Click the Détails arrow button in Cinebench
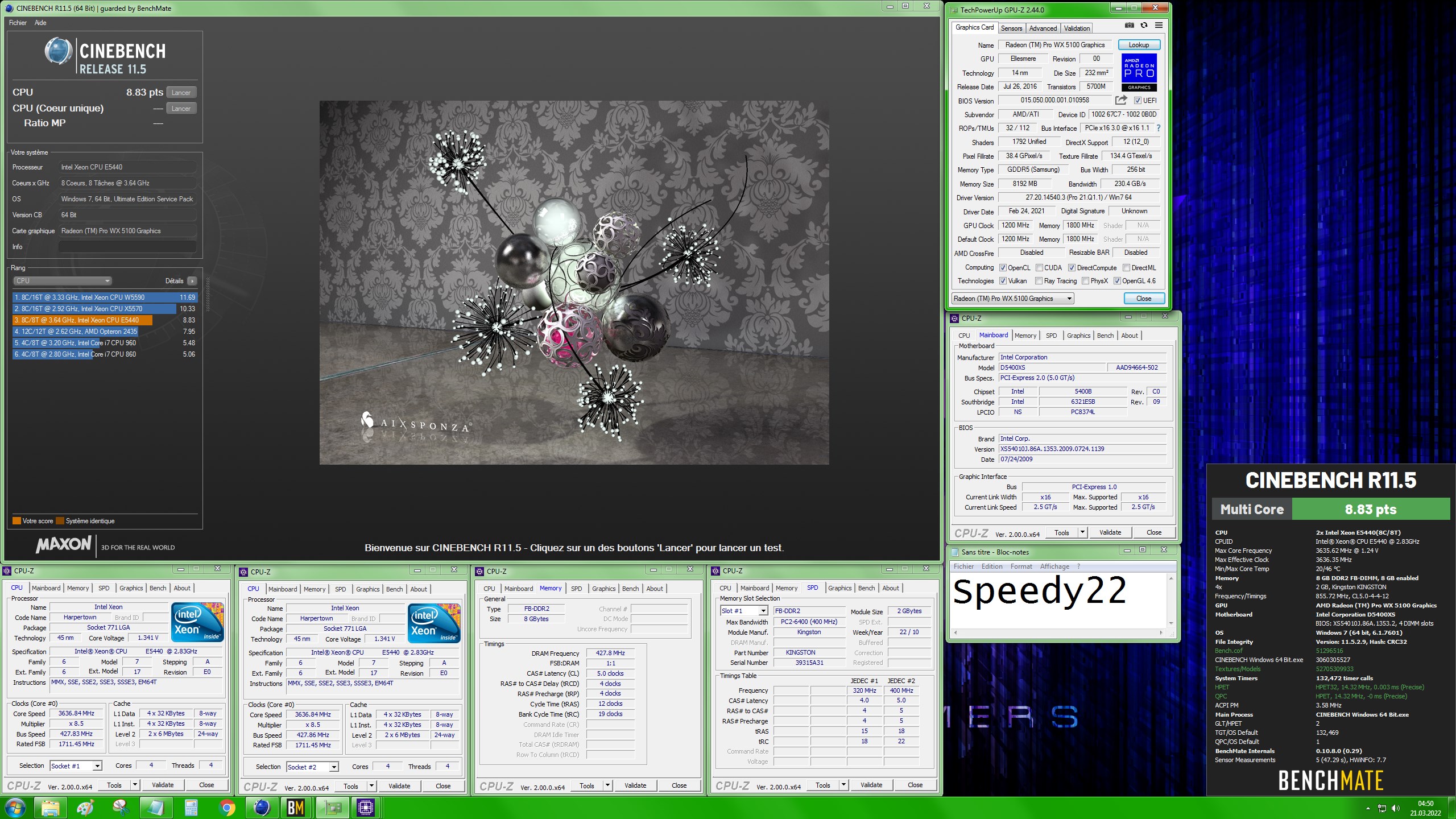 (x=192, y=281)
